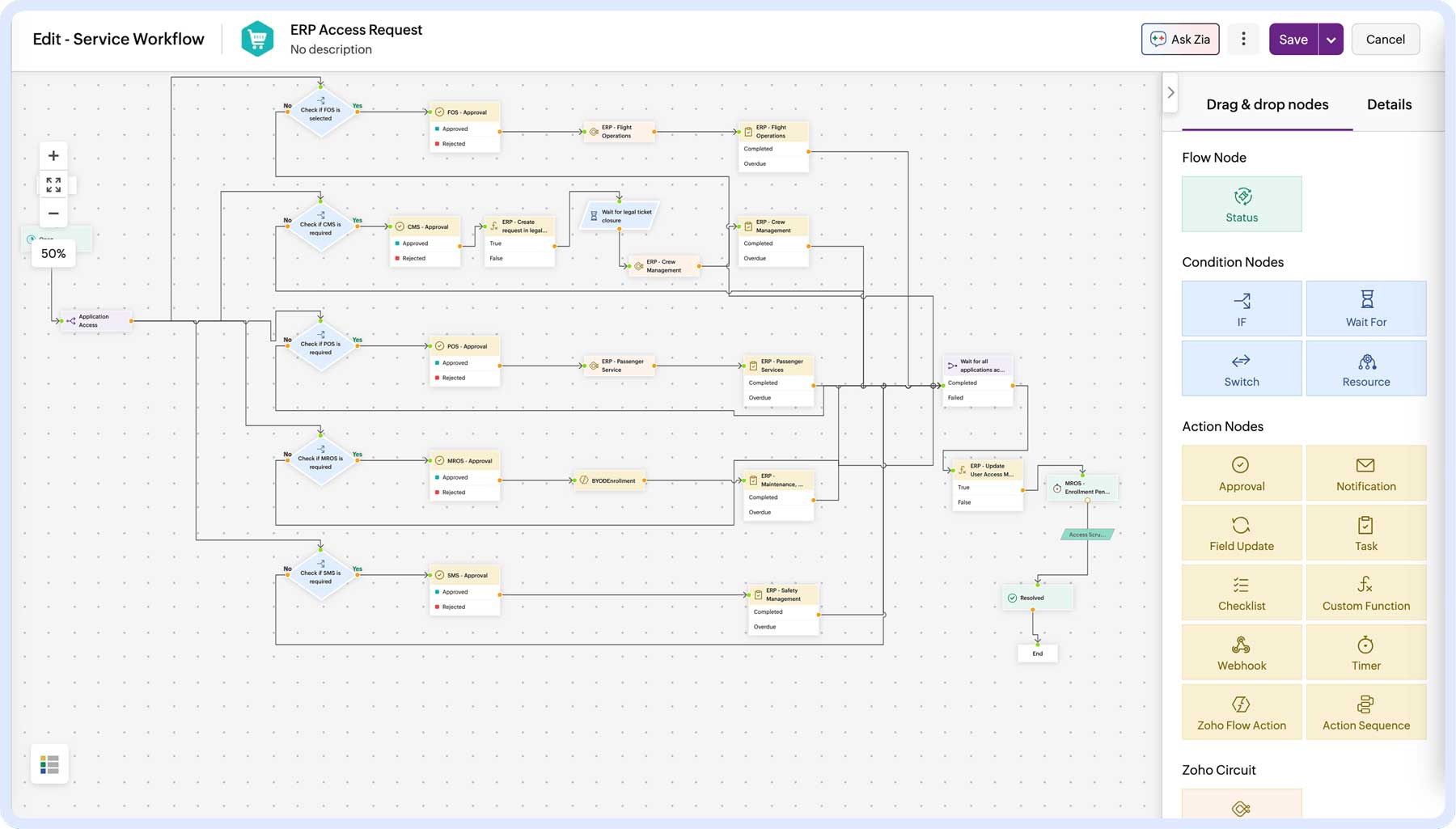This screenshot has width=1456, height=829.
Task: Click the Zoho Circuit node tile
Action: point(1242,806)
